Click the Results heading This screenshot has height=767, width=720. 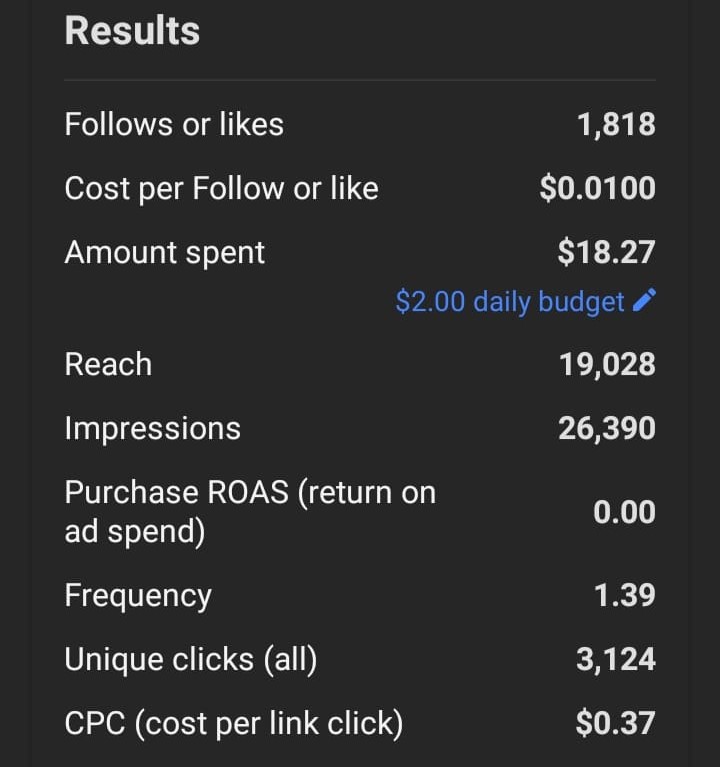point(132,30)
